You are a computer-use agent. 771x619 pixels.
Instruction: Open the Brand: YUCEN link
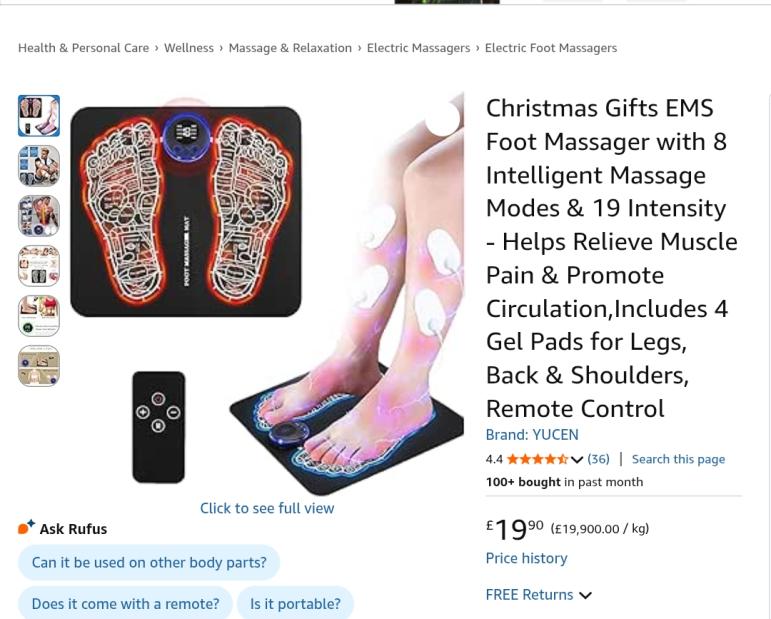click(532, 435)
